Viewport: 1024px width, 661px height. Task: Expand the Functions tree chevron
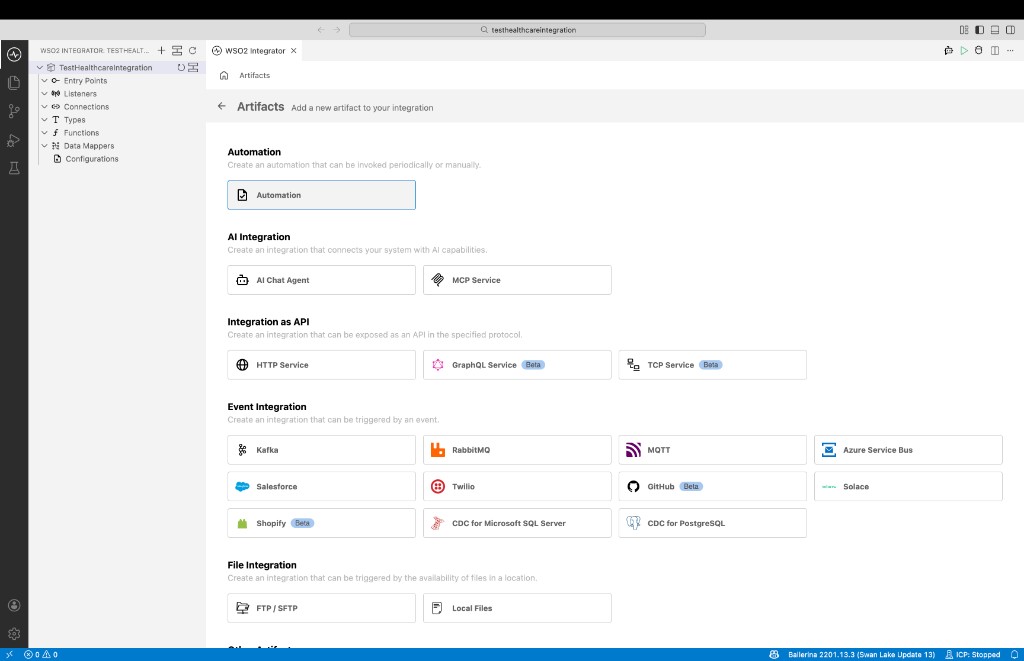(44, 133)
